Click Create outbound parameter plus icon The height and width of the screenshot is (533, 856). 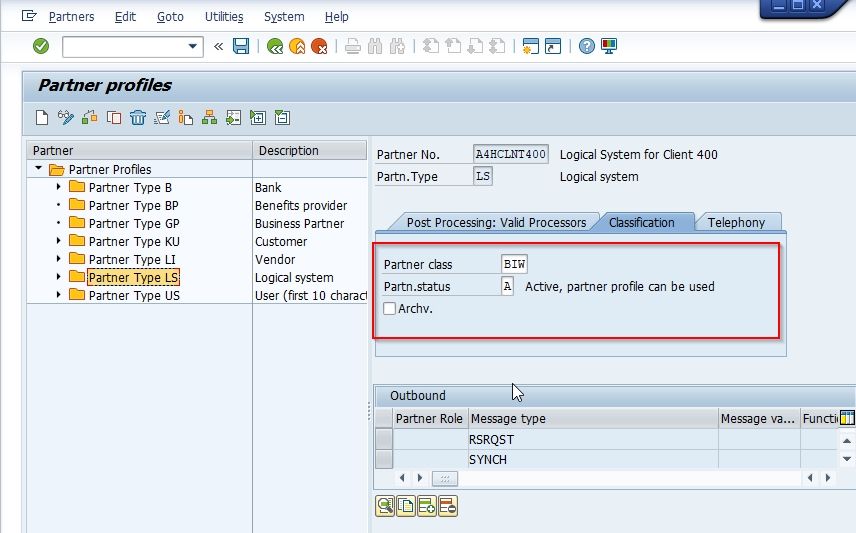(427, 506)
